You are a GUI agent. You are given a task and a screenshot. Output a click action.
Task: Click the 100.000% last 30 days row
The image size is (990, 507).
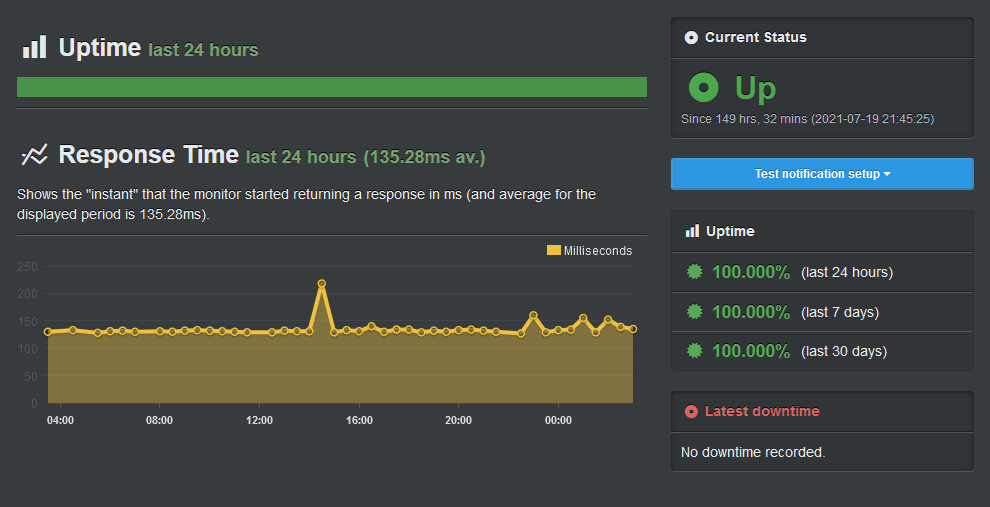[822, 351]
